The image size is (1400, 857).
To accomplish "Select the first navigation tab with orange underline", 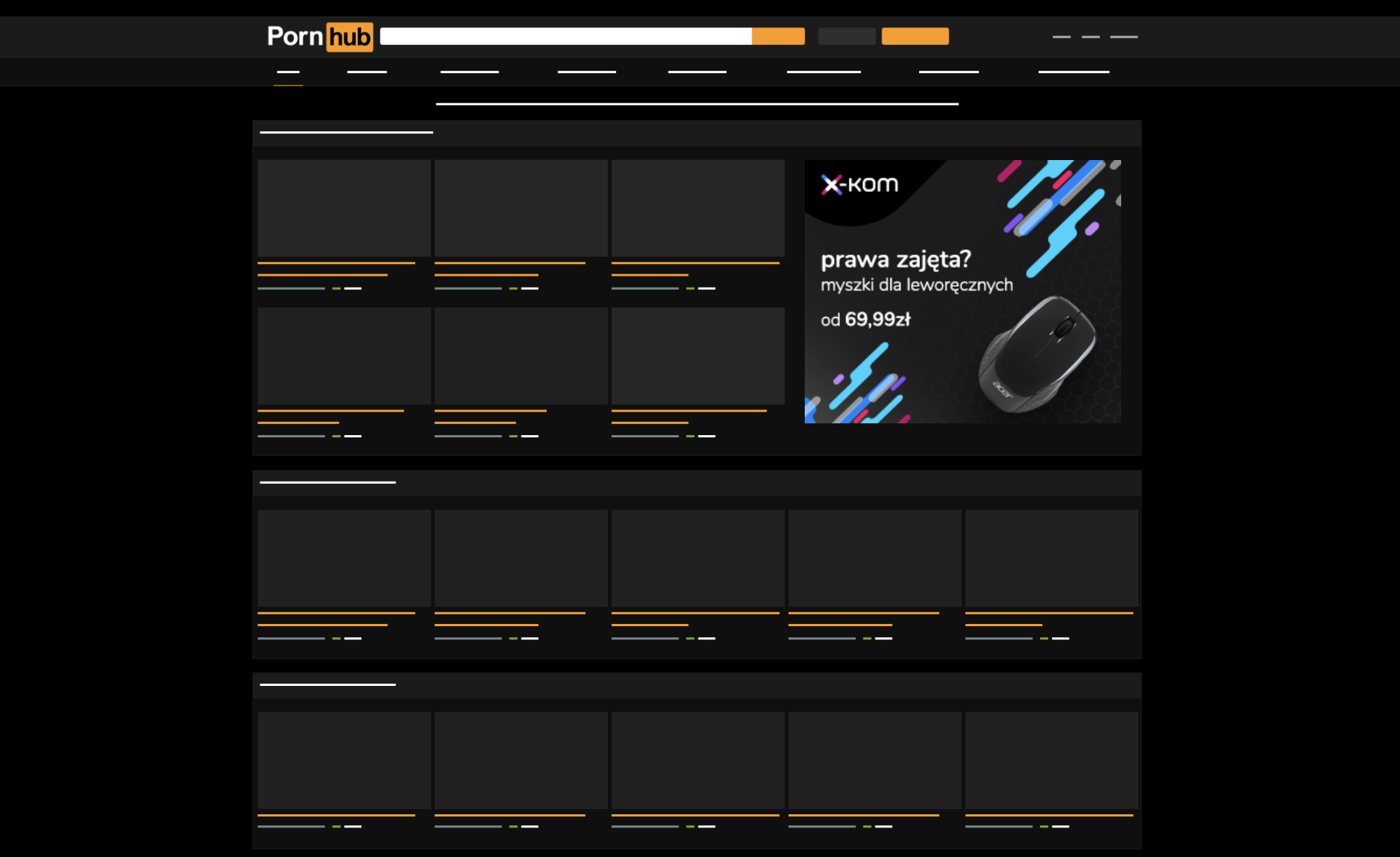I will point(288,72).
